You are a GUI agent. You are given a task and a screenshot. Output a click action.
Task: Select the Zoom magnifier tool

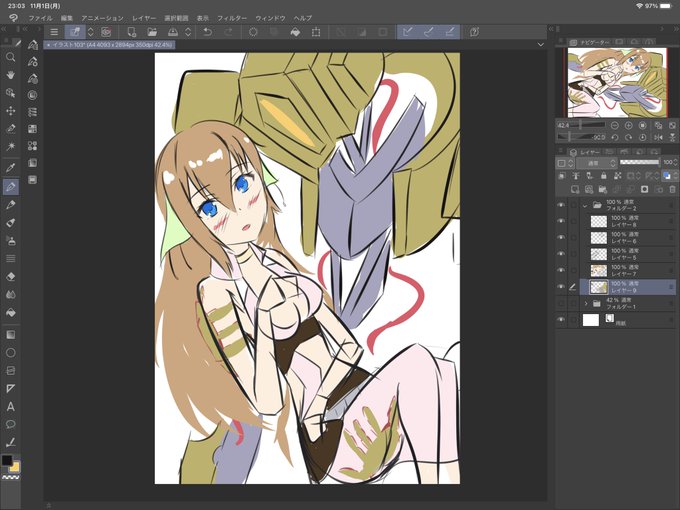tap(11, 57)
